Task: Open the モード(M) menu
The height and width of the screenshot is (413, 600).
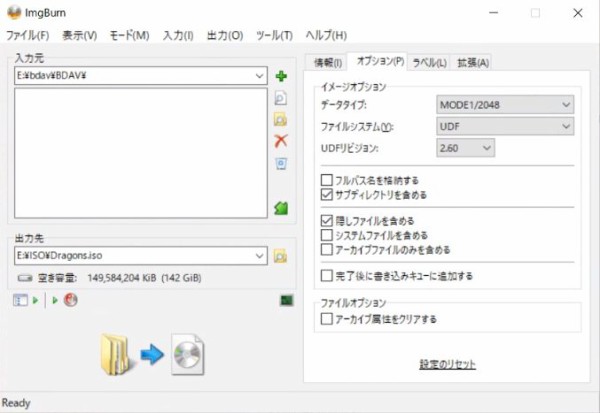Action: (129, 36)
